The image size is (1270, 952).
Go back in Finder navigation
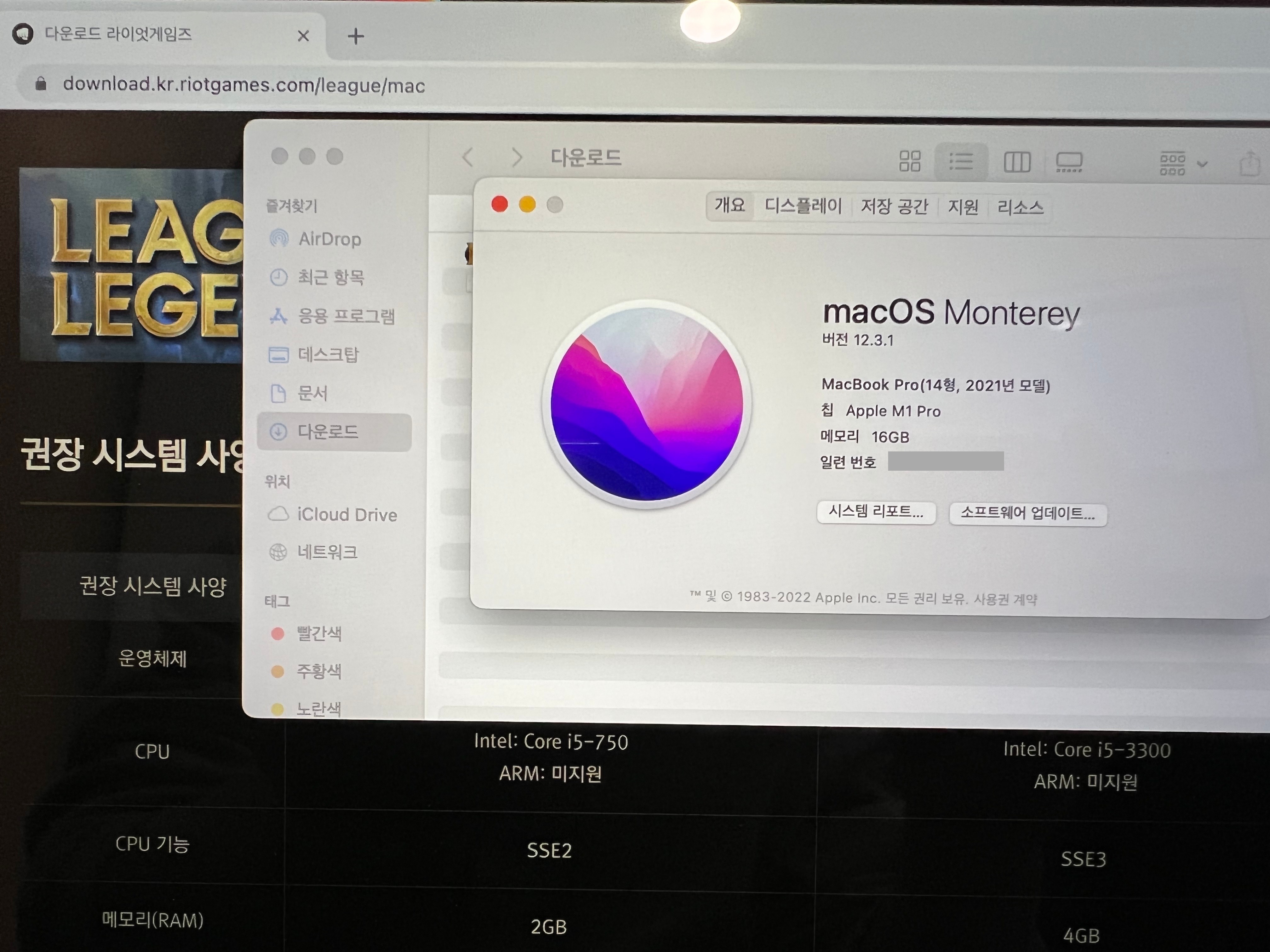468,157
